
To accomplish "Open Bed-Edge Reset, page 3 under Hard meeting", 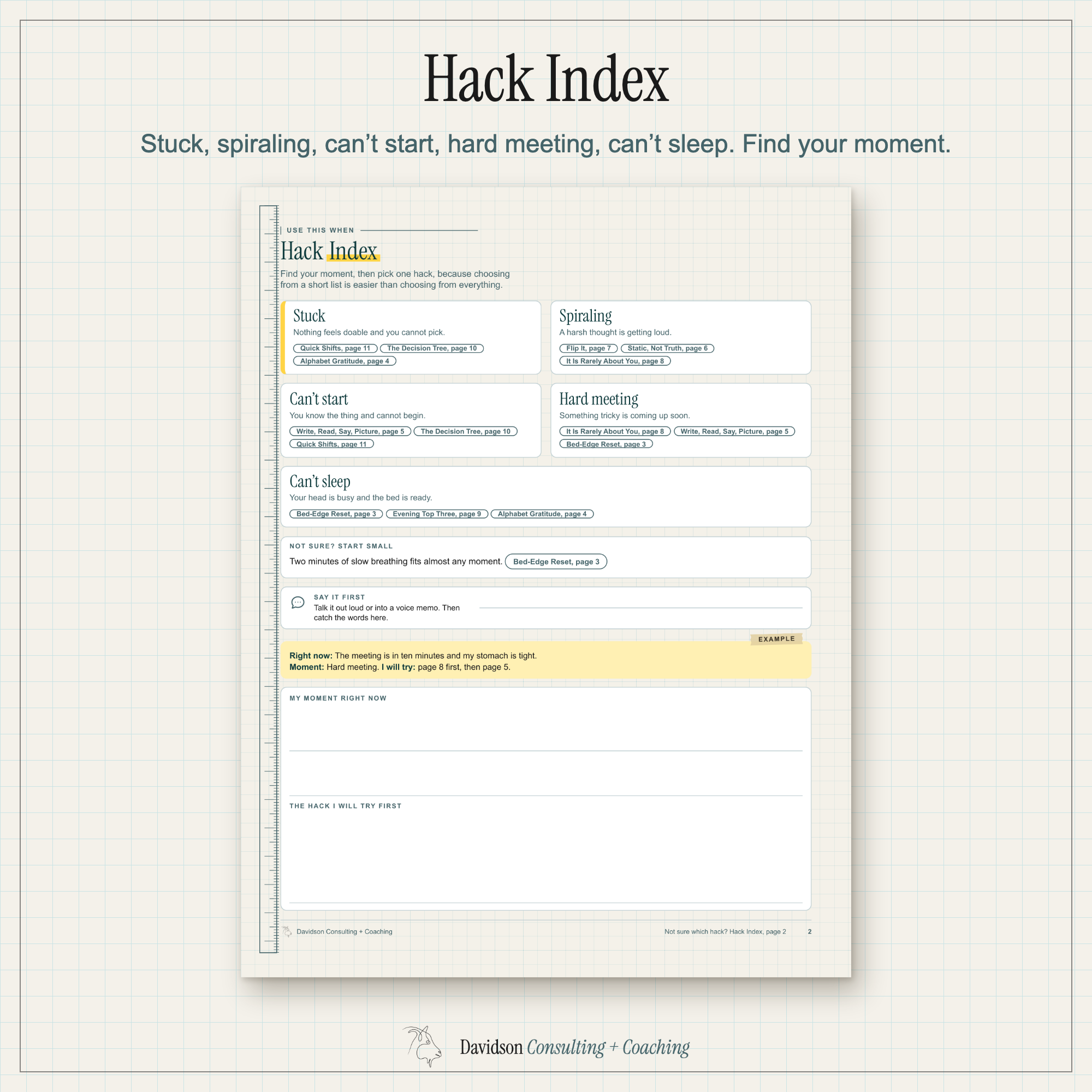I will (606, 444).
